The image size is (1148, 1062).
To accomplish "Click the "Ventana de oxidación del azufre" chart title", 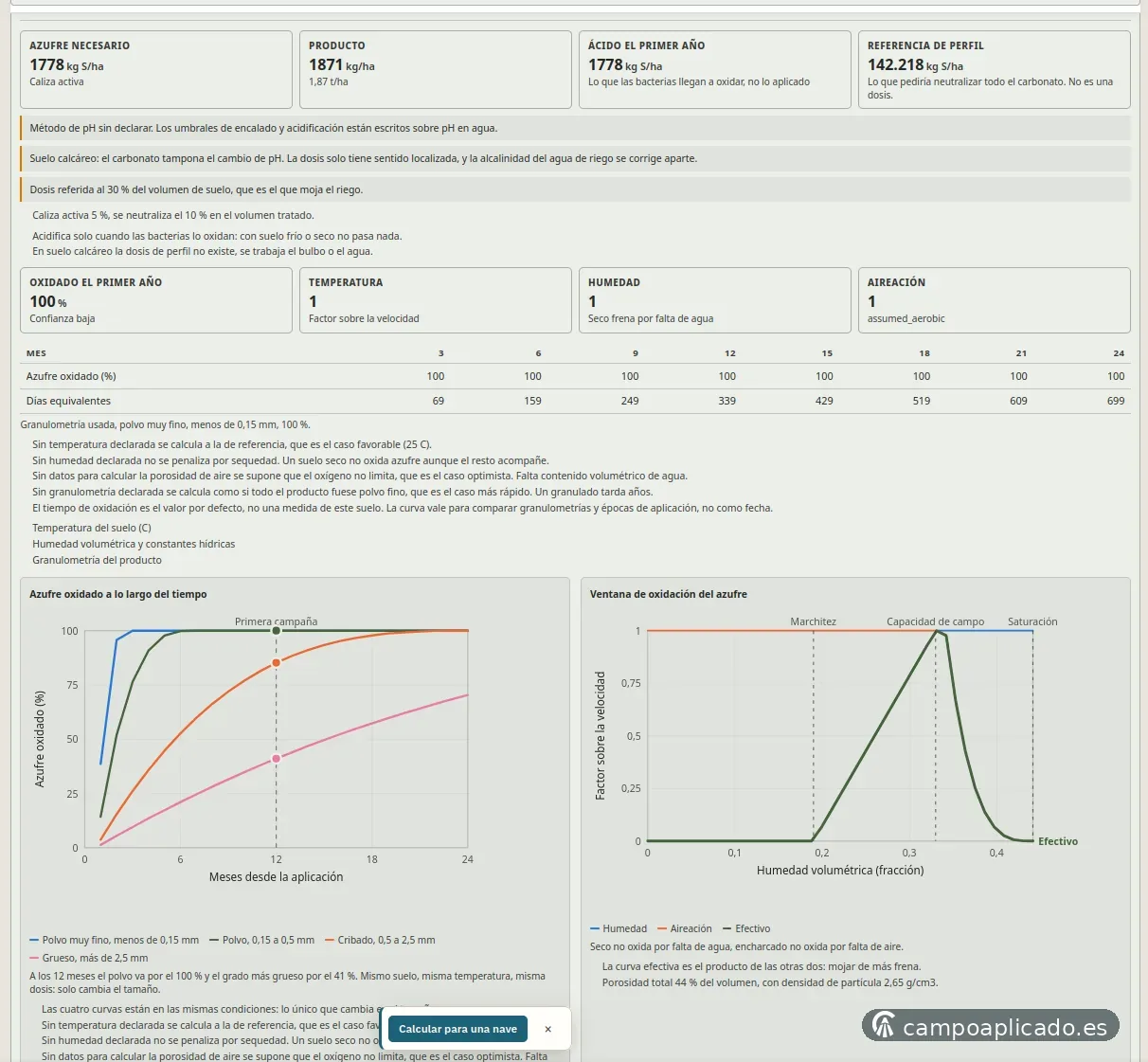I will click(x=669, y=594).
